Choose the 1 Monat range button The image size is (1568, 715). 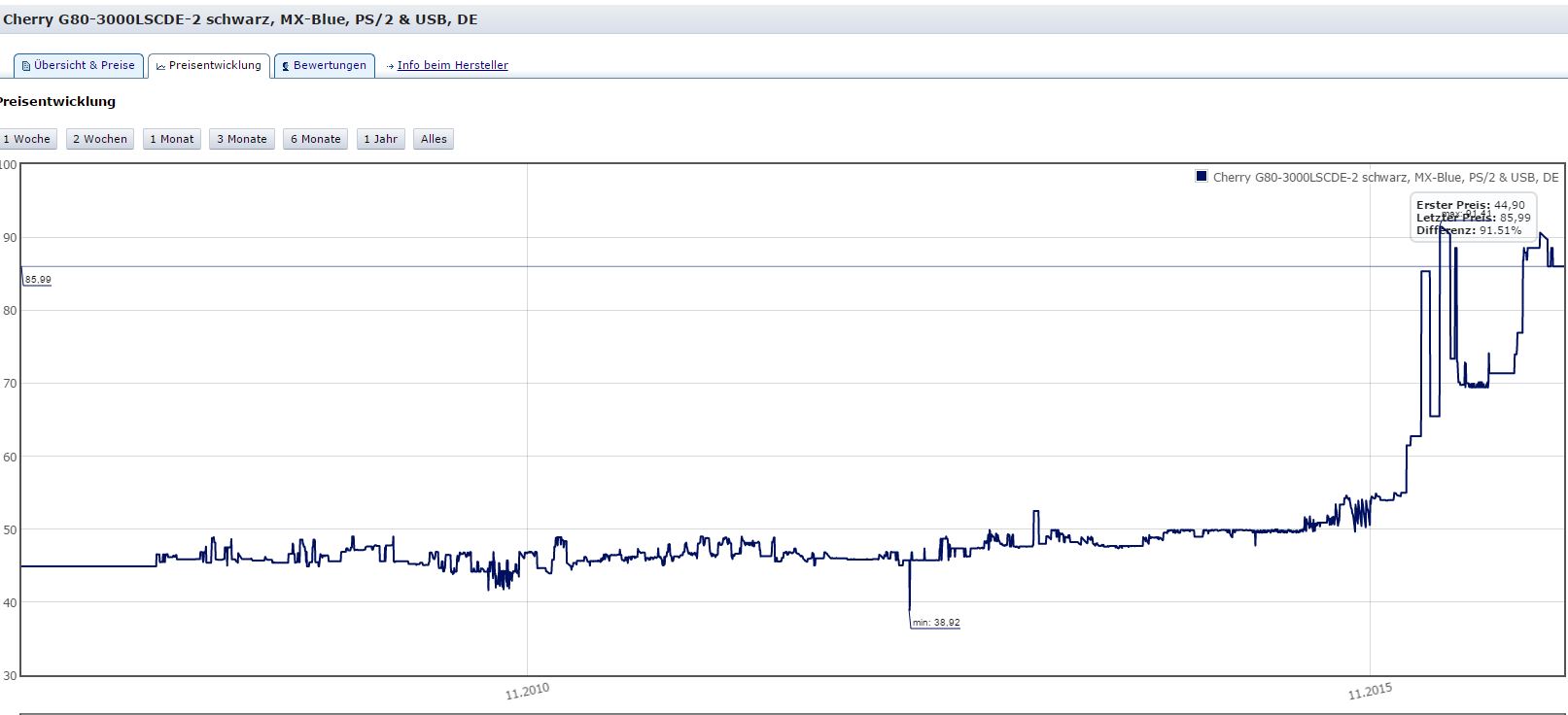(172, 139)
